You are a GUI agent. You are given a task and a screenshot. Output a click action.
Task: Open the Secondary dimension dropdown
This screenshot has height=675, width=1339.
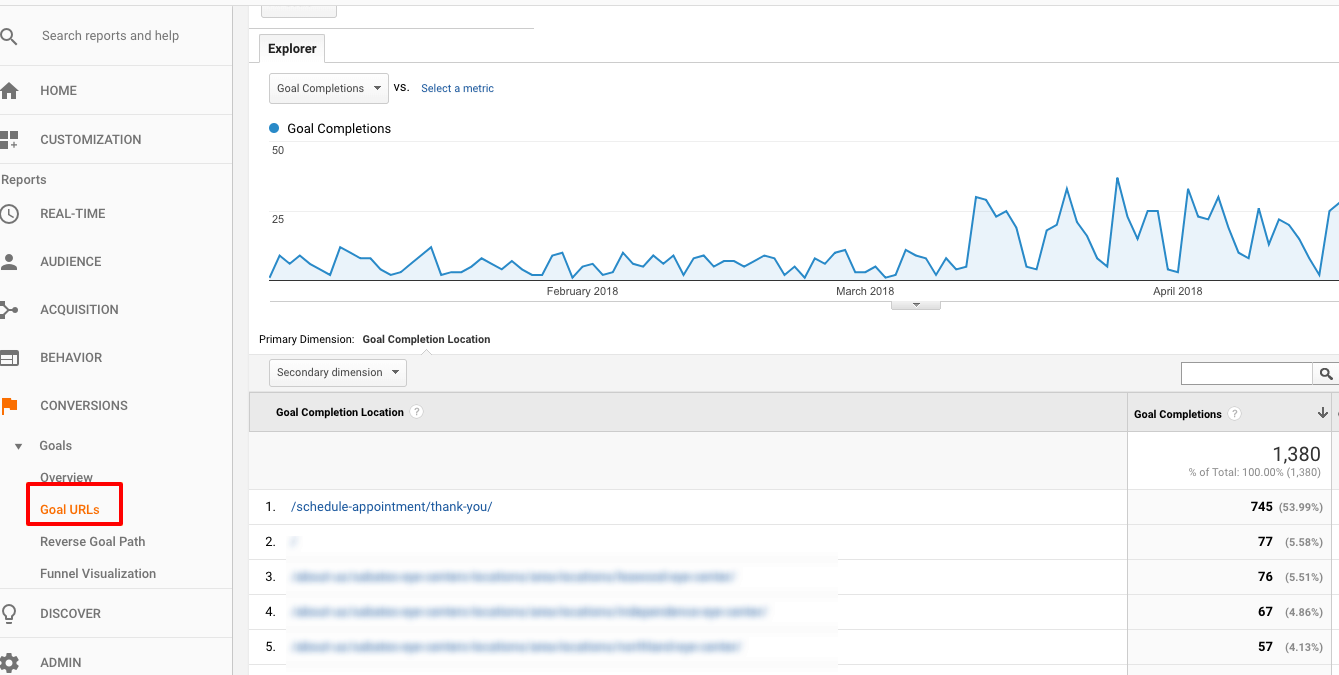pos(338,373)
